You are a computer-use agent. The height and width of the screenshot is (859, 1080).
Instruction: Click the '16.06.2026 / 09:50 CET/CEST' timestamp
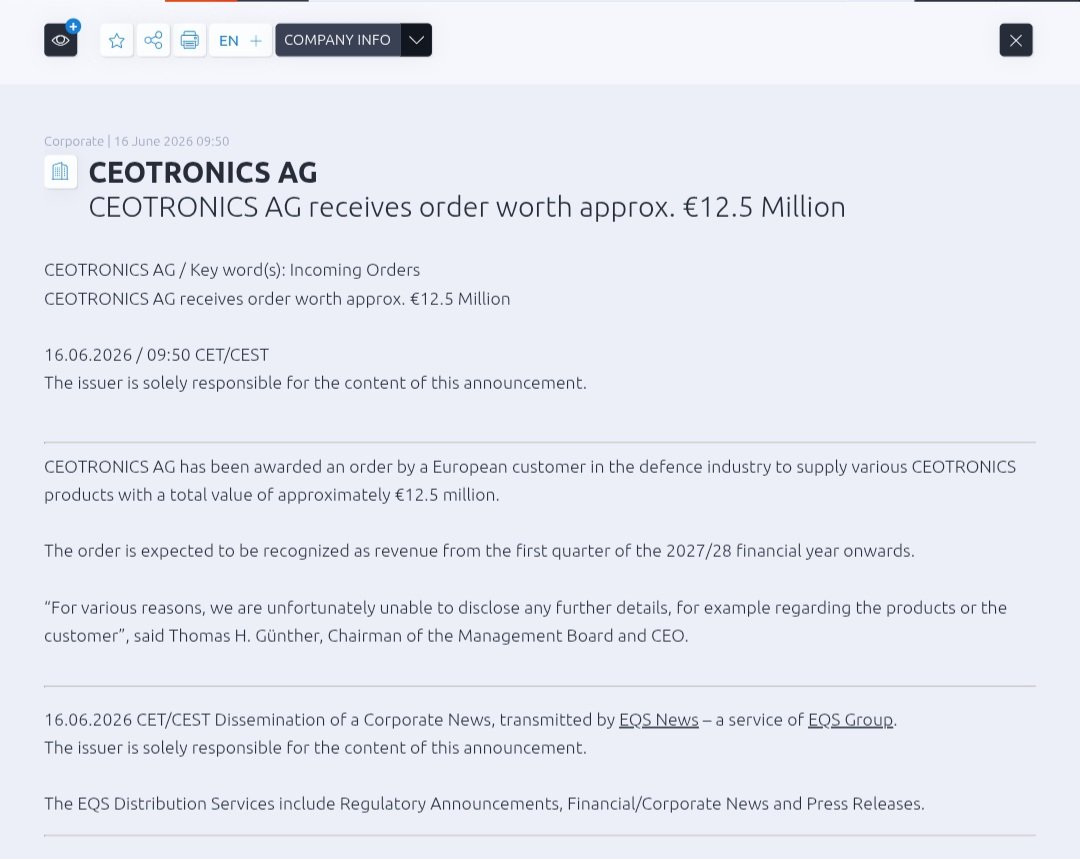[x=156, y=355]
